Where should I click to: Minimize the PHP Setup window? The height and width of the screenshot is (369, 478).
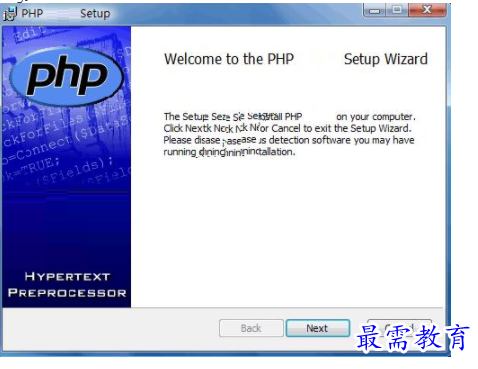coord(374,10)
